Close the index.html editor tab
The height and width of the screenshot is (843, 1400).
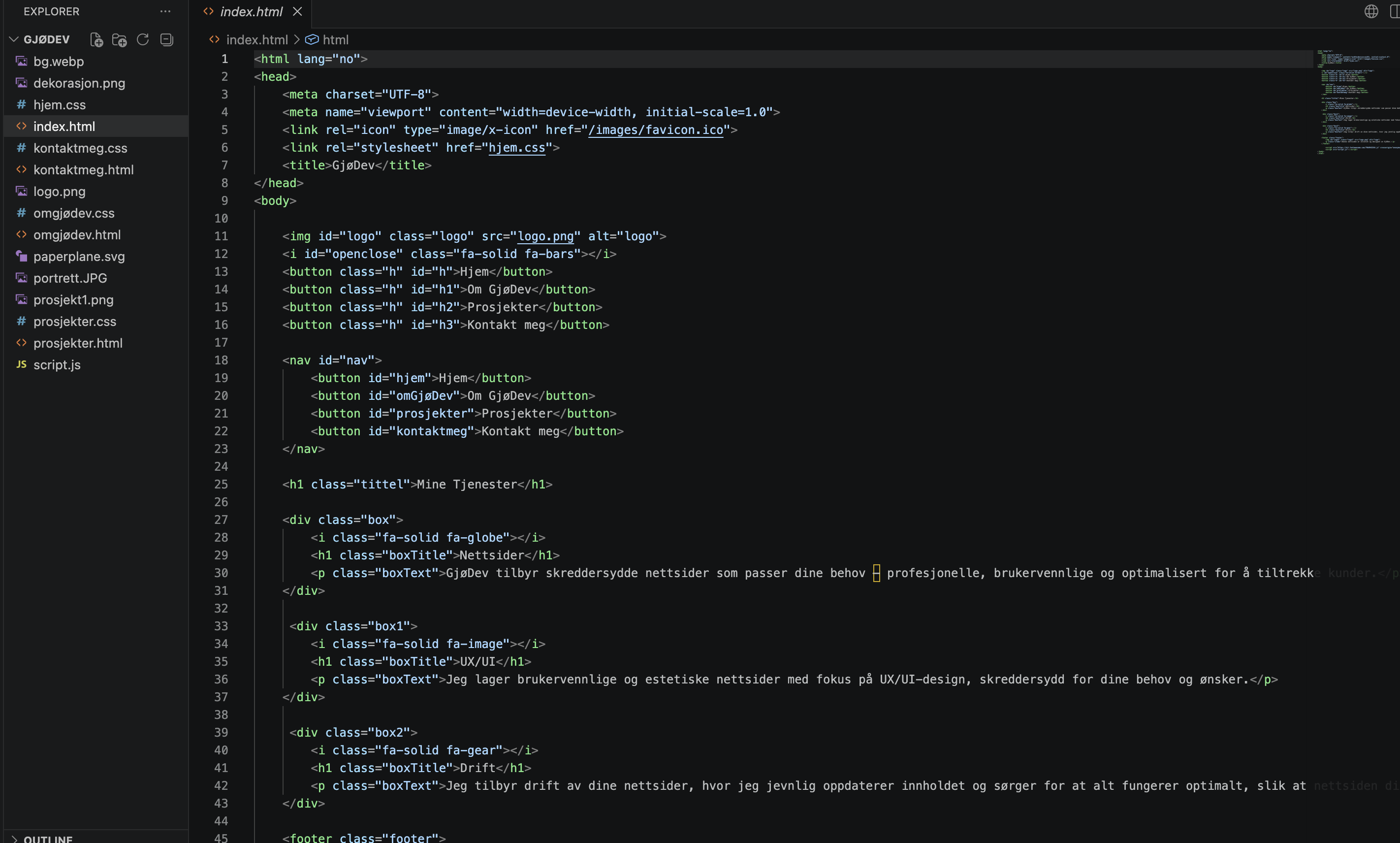297,11
